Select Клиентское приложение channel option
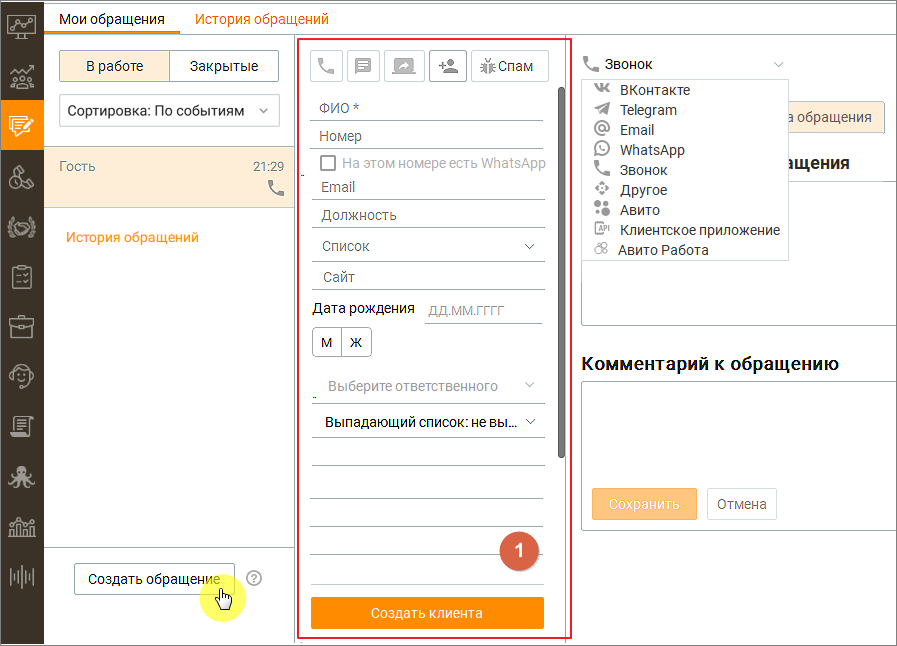897x646 pixels. [x=700, y=230]
